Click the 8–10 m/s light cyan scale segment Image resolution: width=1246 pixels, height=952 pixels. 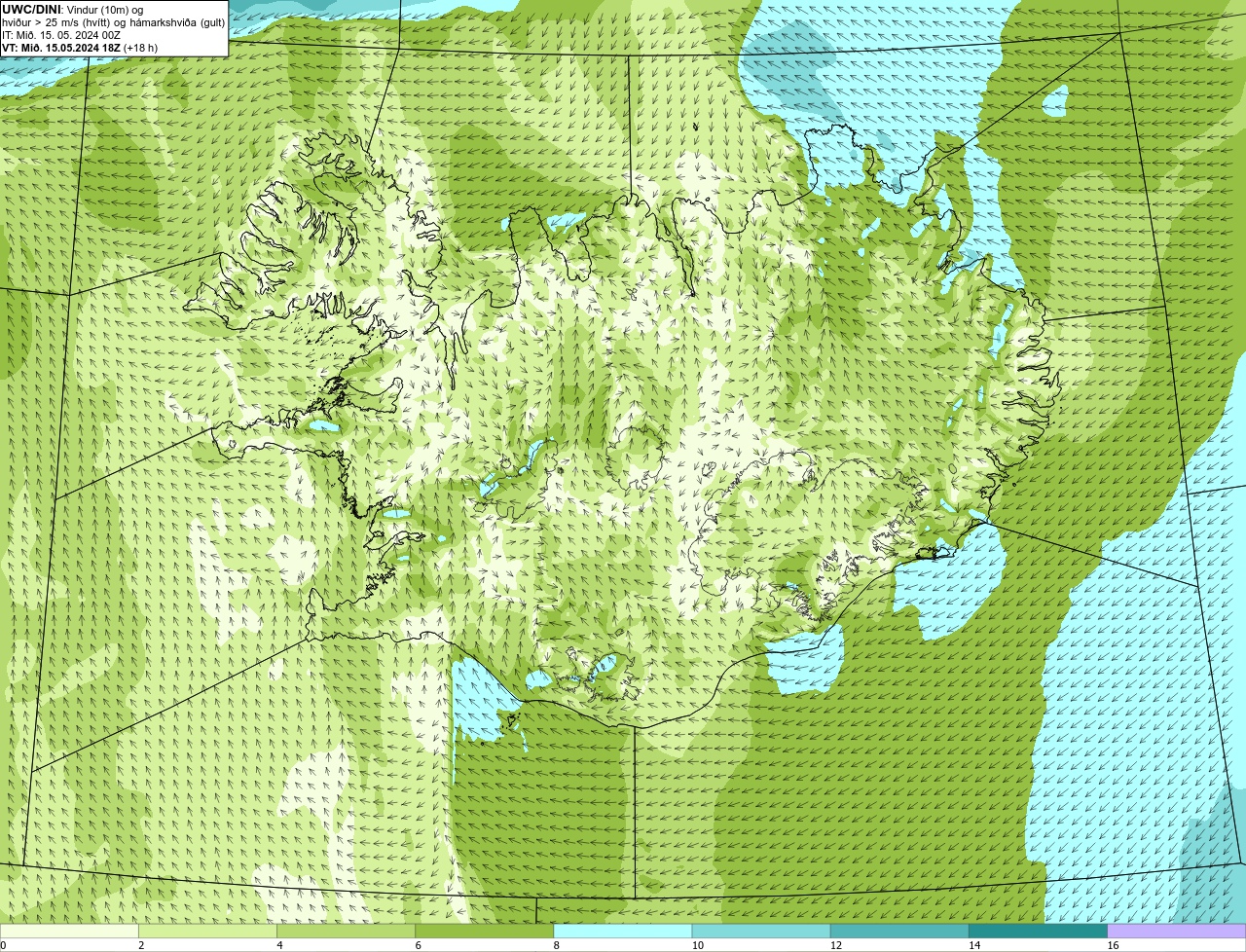tap(623, 931)
